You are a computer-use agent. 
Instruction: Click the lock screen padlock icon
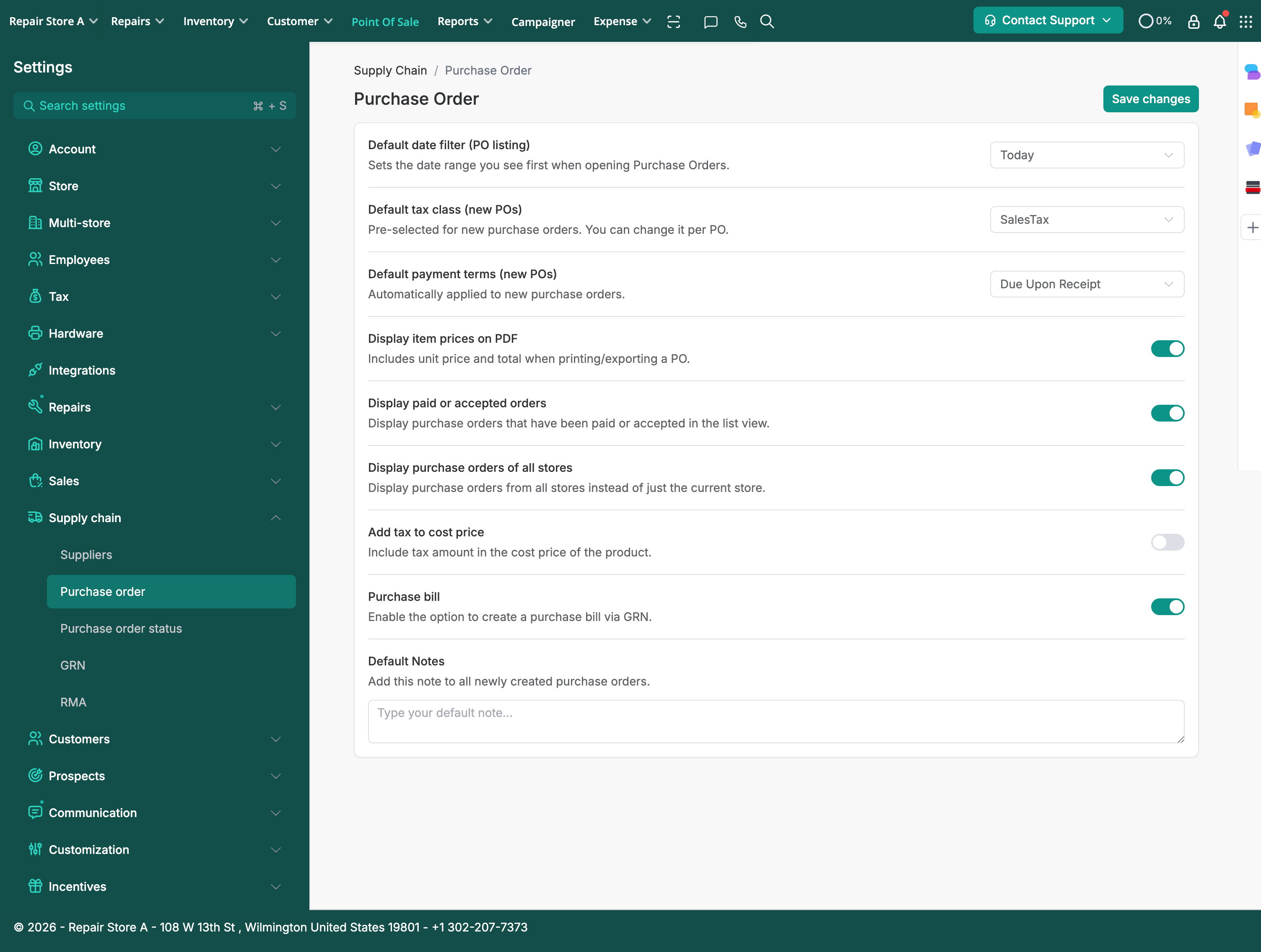tap(1193, 22)
